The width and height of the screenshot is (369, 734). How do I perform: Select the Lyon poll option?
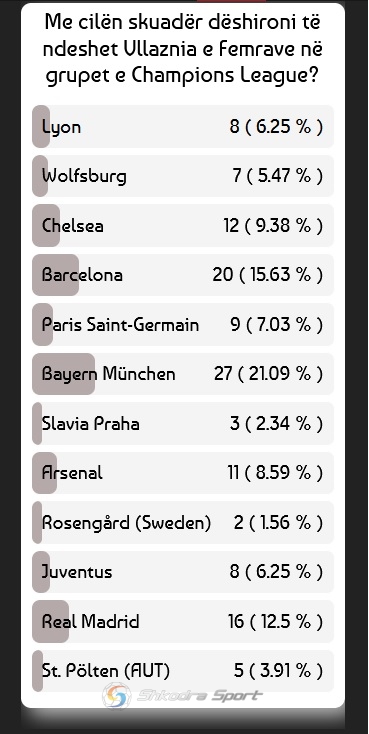[x=183, y=126]
